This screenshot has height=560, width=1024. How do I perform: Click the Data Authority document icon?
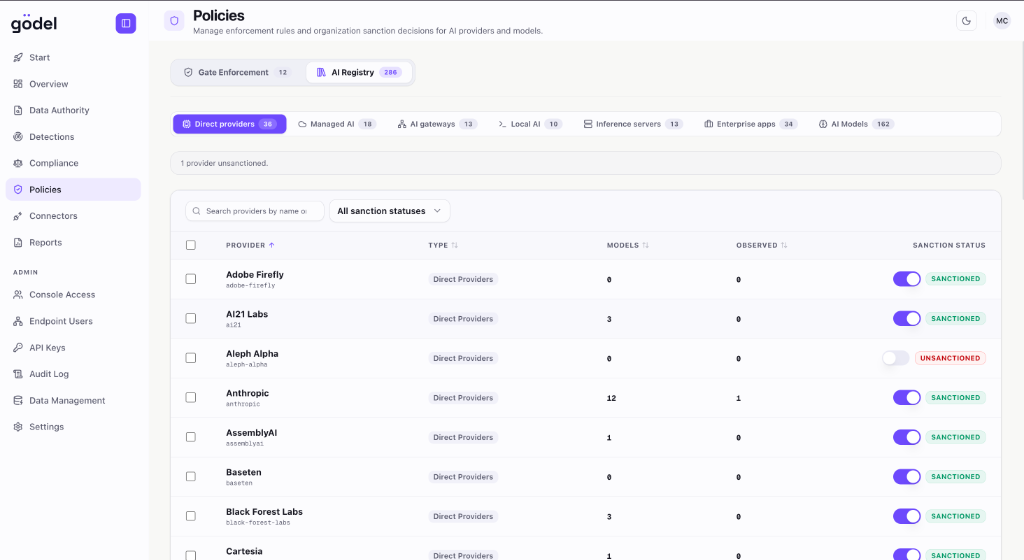[x=18, y=110]
